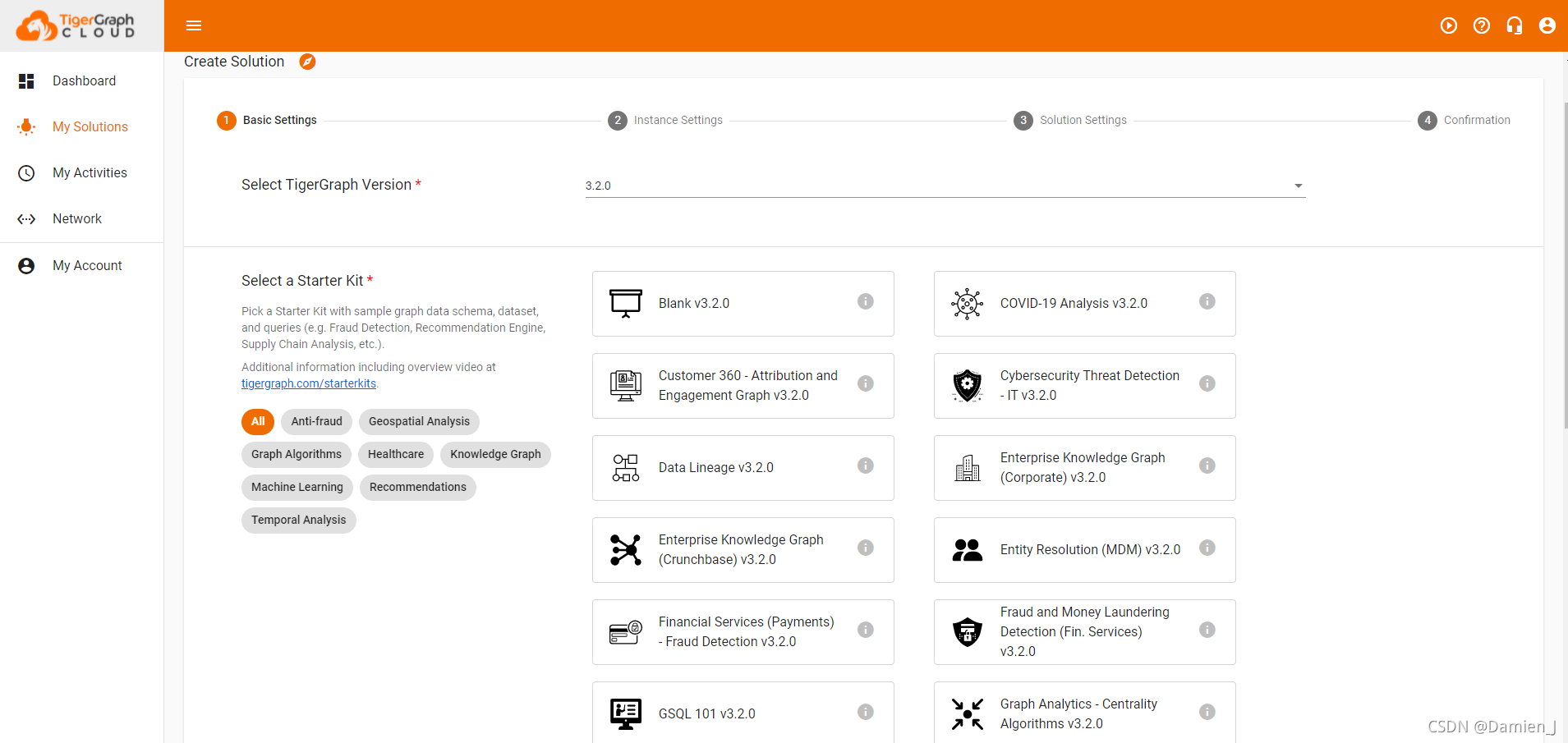The image size is (1568, 743).
Task: Select the Entity Resolution (MDM) v3.2.0 kit
Action: point(1085,550)
